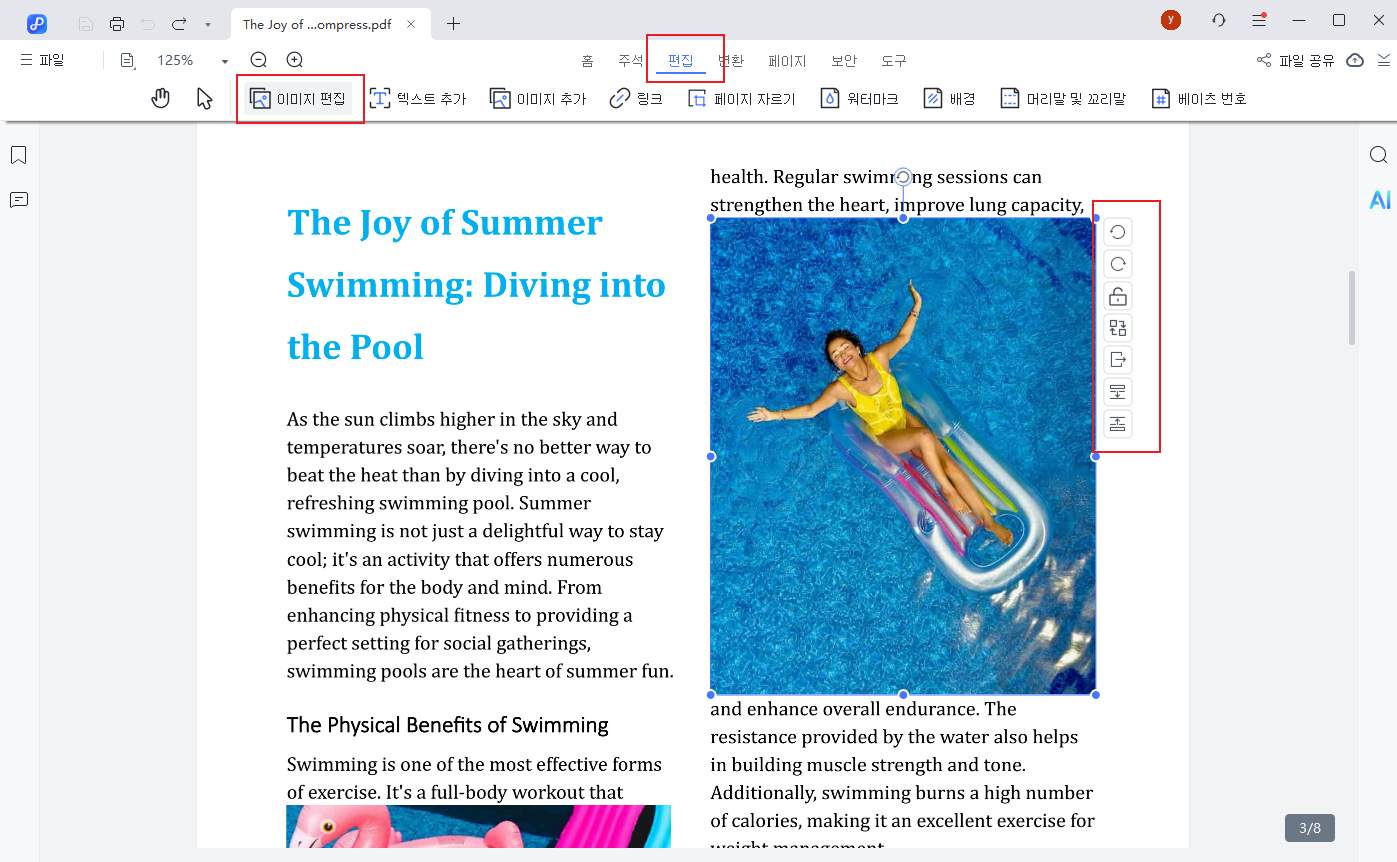Expand the quick access toolbar dropdown arrow
Image resolution: width=1397 pixels, height=862 pixels.
(x=207, y=24)
